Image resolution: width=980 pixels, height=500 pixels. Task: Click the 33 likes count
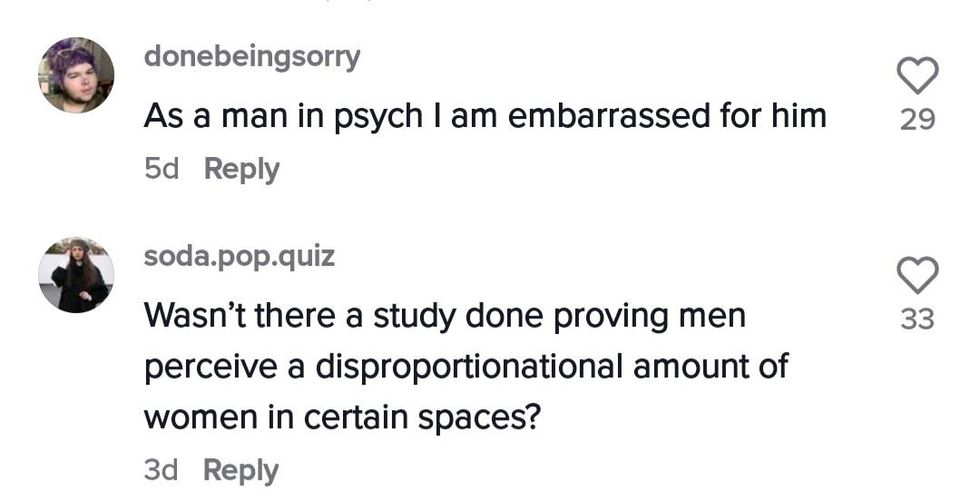coord(916,319)
